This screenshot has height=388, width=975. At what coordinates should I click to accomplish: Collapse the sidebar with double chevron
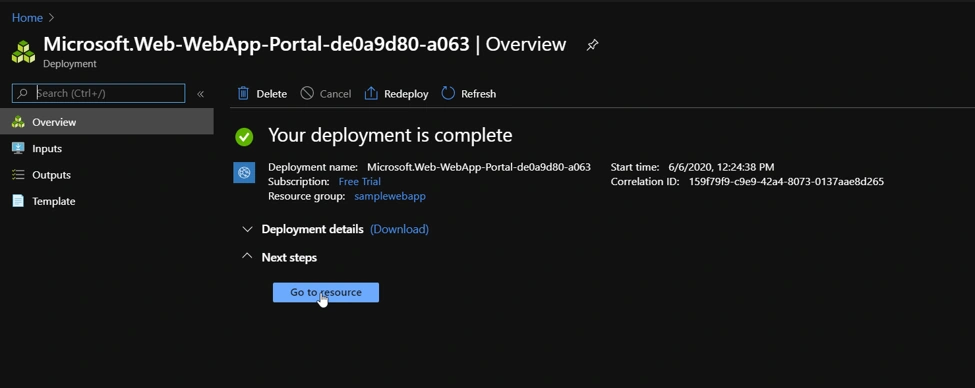200,94
